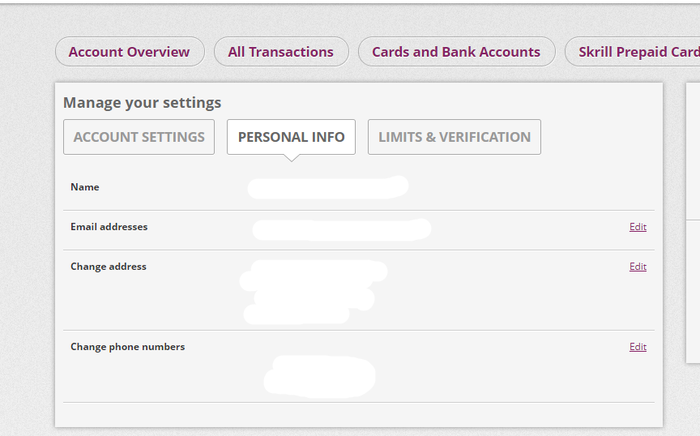
Task: Open the Account Overview page
Action: 129,52
